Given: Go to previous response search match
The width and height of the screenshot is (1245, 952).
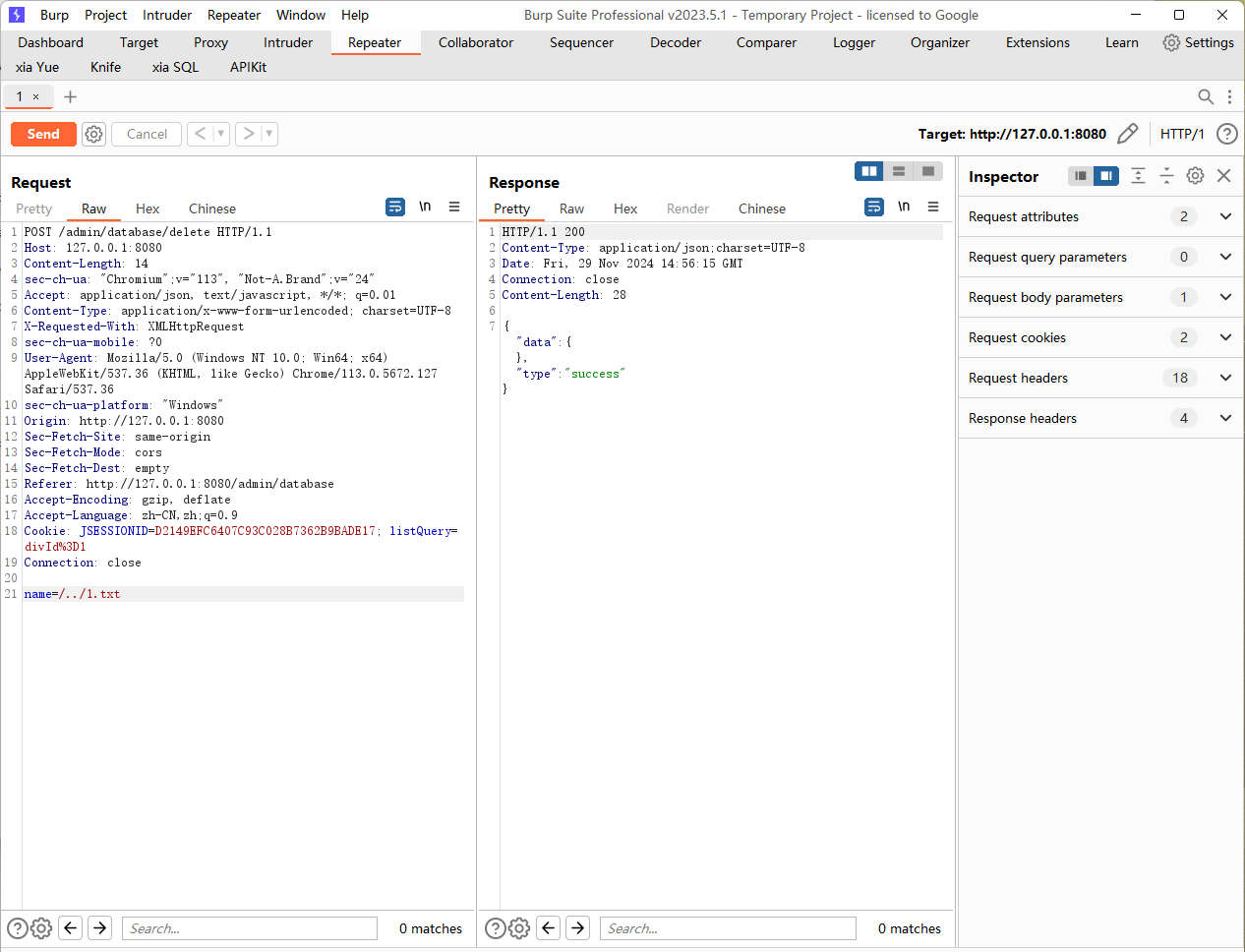Looking at the screenshot, I should tap(549, 927).
